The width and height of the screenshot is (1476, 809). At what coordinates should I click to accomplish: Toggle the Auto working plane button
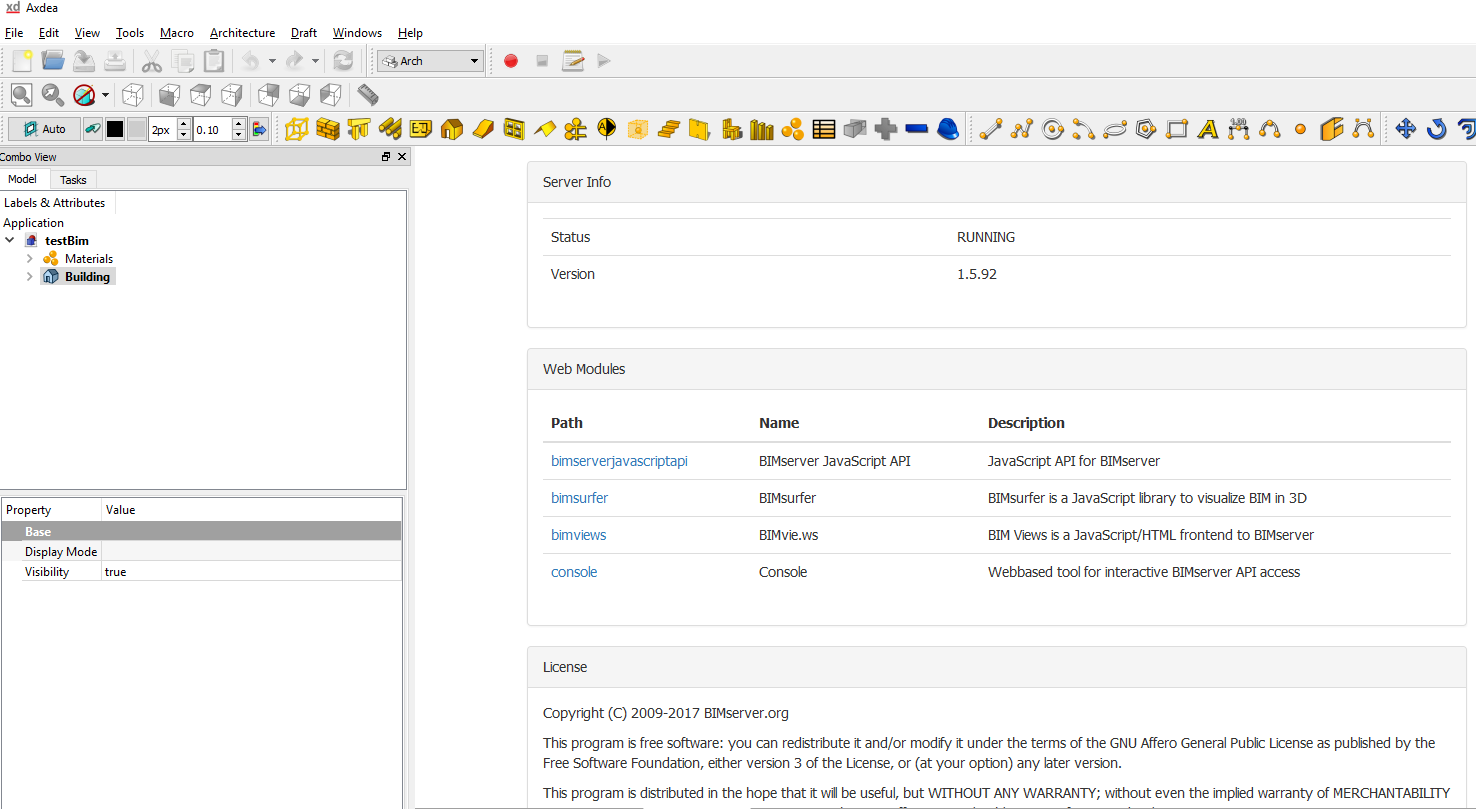(43, 129)
